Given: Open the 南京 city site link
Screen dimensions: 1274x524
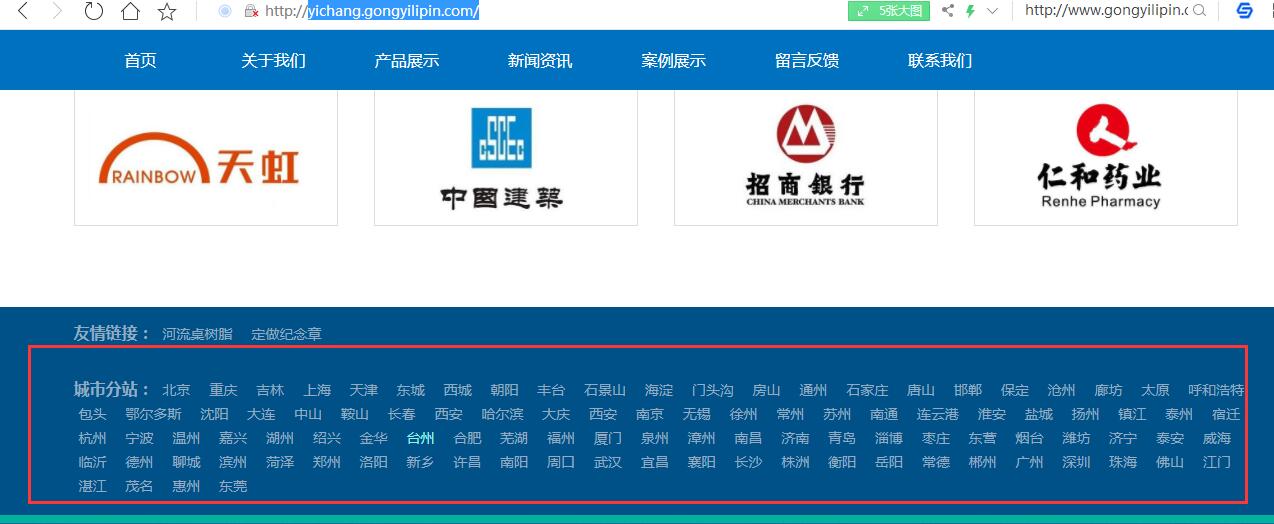Looking at the screenshot, I should pyautogui.click(x=650, y=414).
